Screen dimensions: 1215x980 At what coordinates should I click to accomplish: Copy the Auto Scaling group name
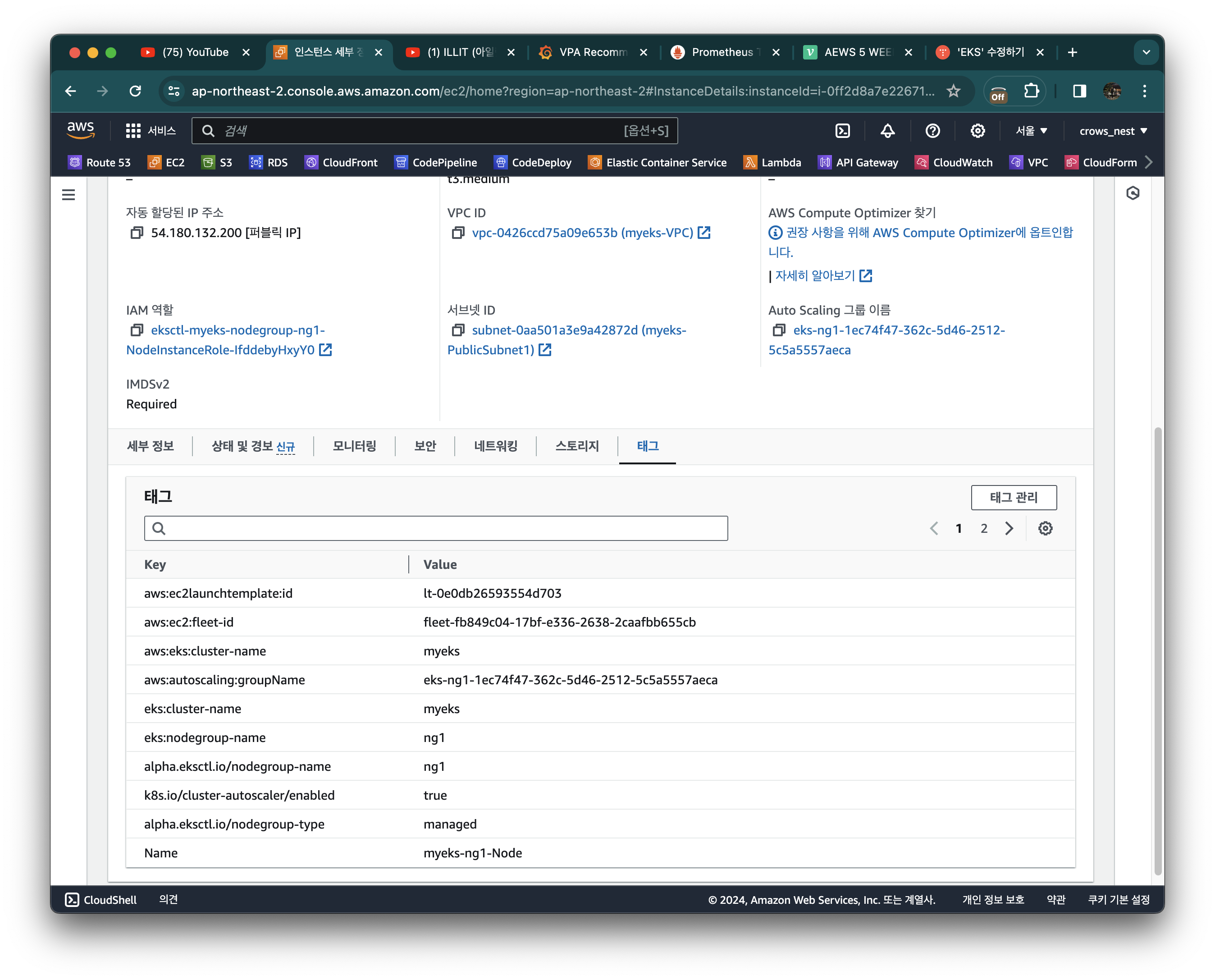click(x=779, y=330)
